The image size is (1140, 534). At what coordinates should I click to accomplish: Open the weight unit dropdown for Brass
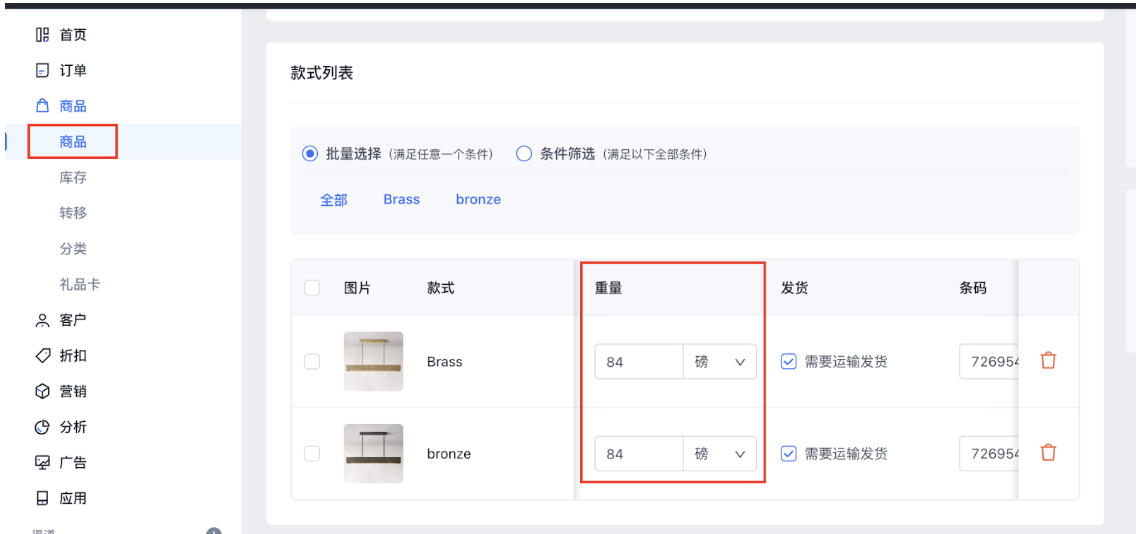pos(720,362)
